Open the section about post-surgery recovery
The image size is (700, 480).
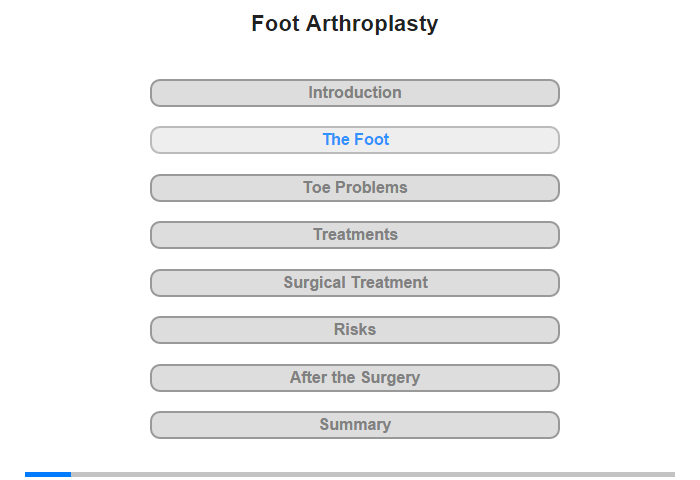click(354, 378)
